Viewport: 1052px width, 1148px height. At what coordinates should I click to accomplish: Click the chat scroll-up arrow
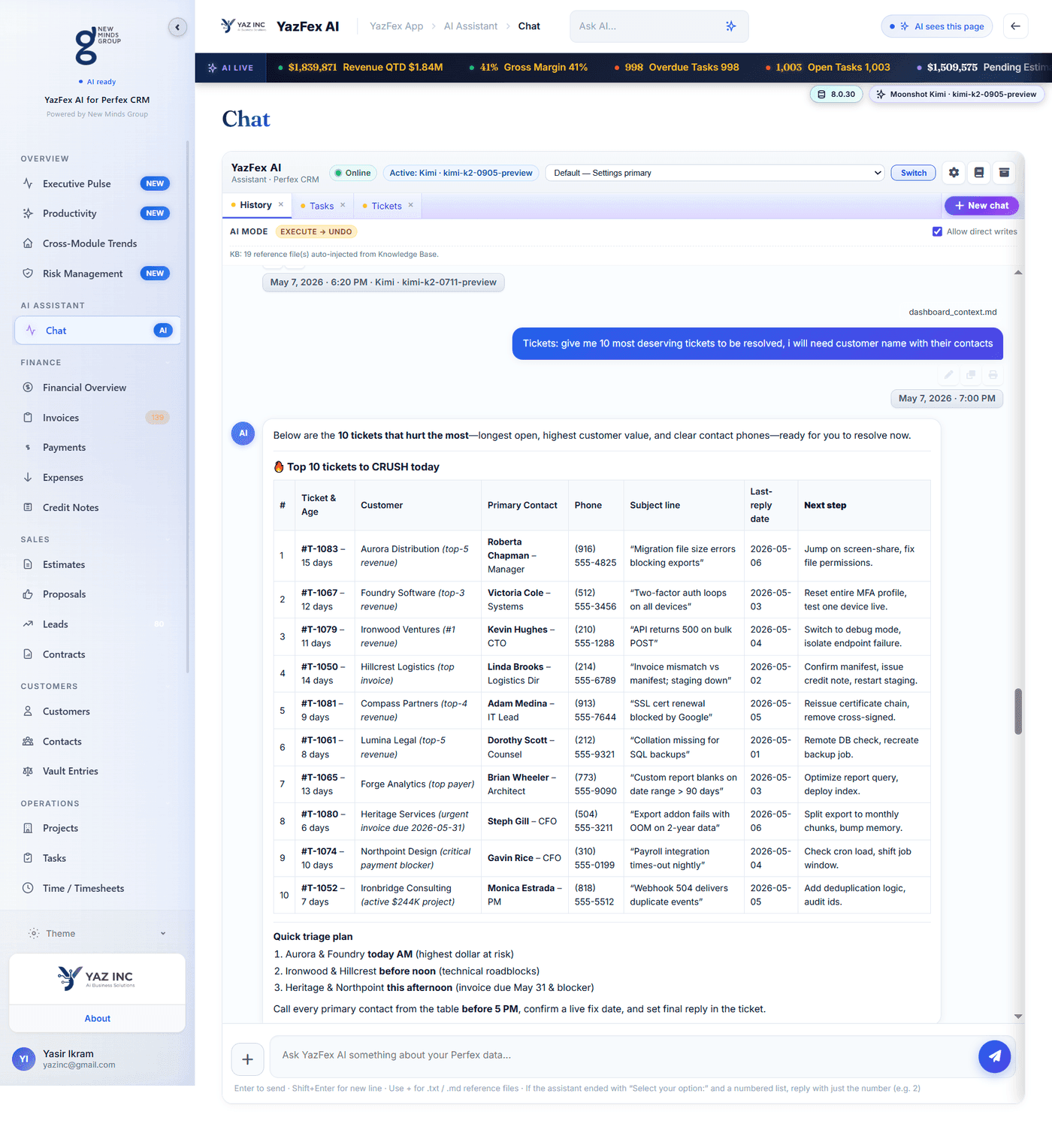point(1018,273)
